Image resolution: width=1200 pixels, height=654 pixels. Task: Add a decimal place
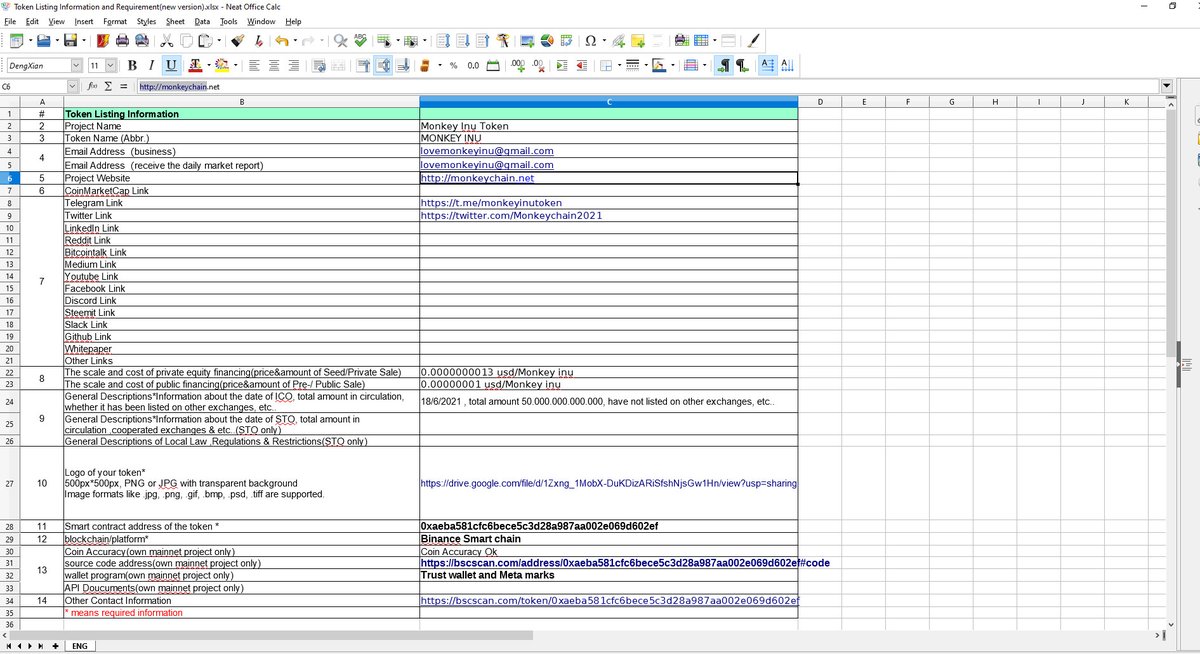(x=518, y=65)
